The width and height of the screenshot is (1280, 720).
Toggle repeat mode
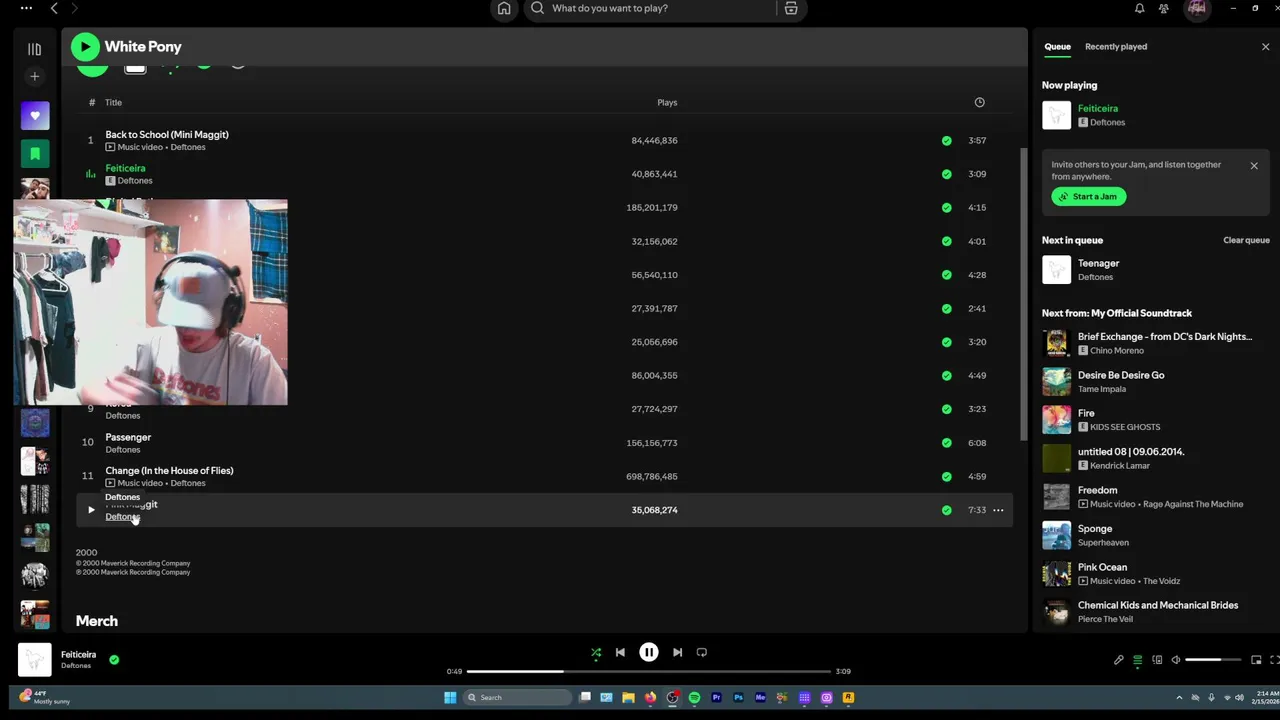(x=702, y=652)
